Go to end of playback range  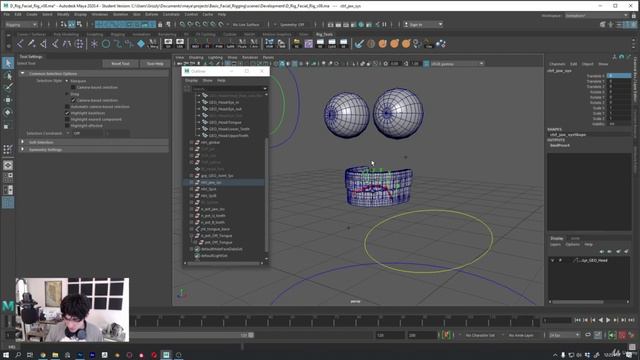[x=631, y=320]
